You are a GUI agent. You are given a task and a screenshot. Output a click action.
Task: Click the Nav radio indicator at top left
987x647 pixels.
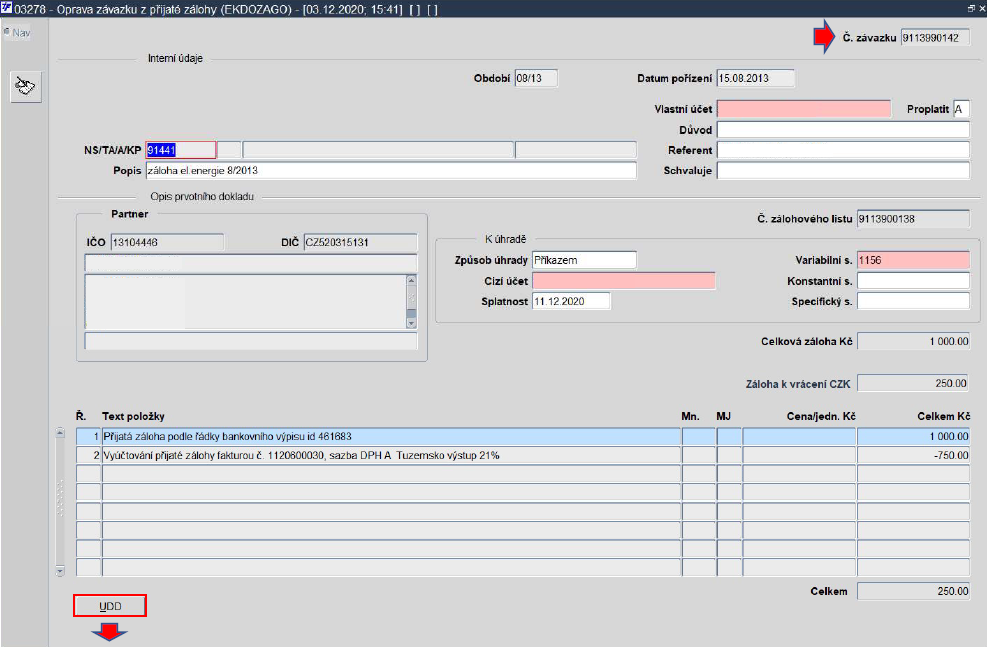point(6,32)
